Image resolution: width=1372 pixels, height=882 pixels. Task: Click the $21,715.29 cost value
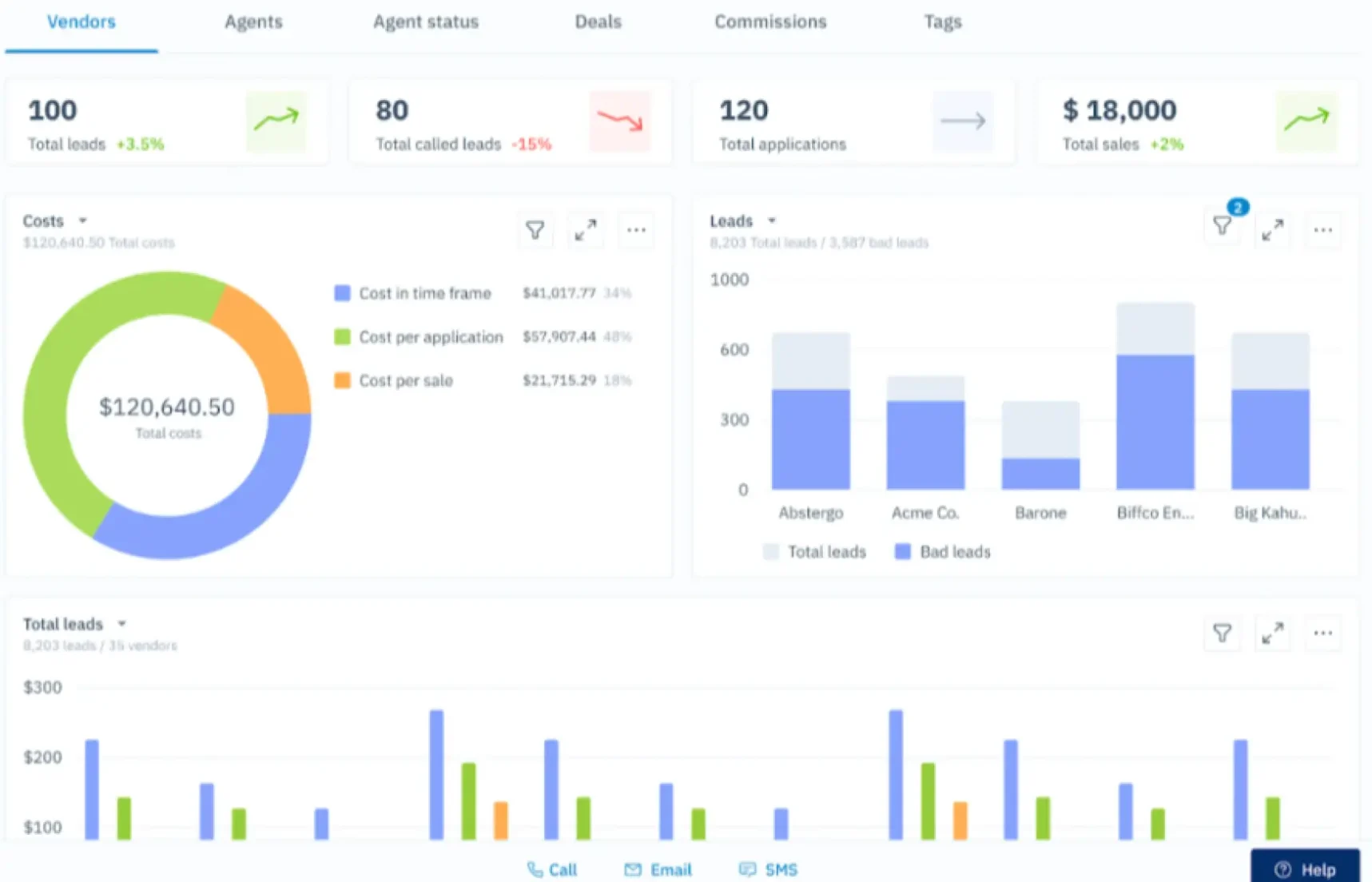click(559, 380)
